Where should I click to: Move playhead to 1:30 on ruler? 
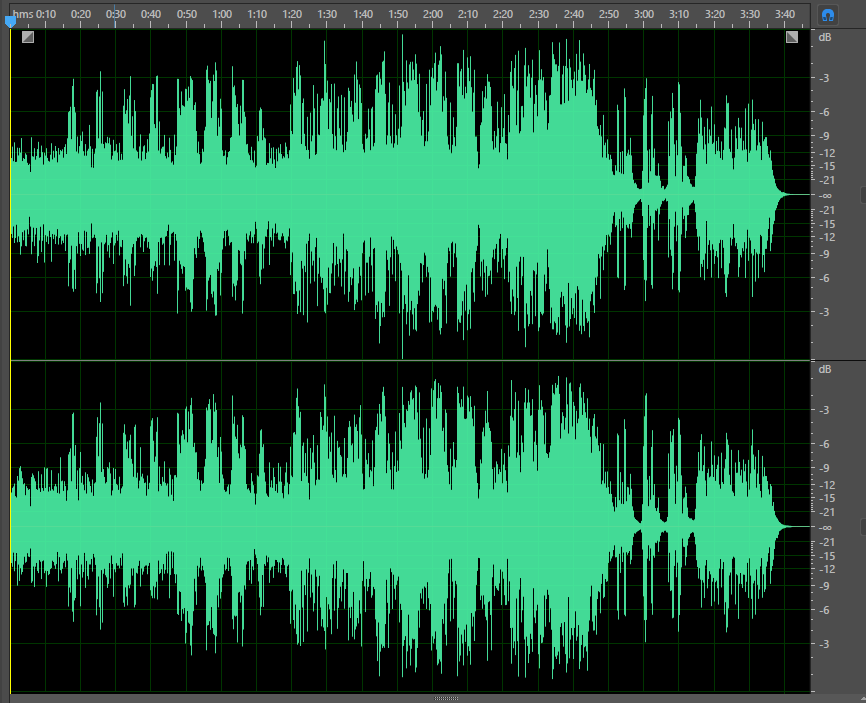pos(327,14)
